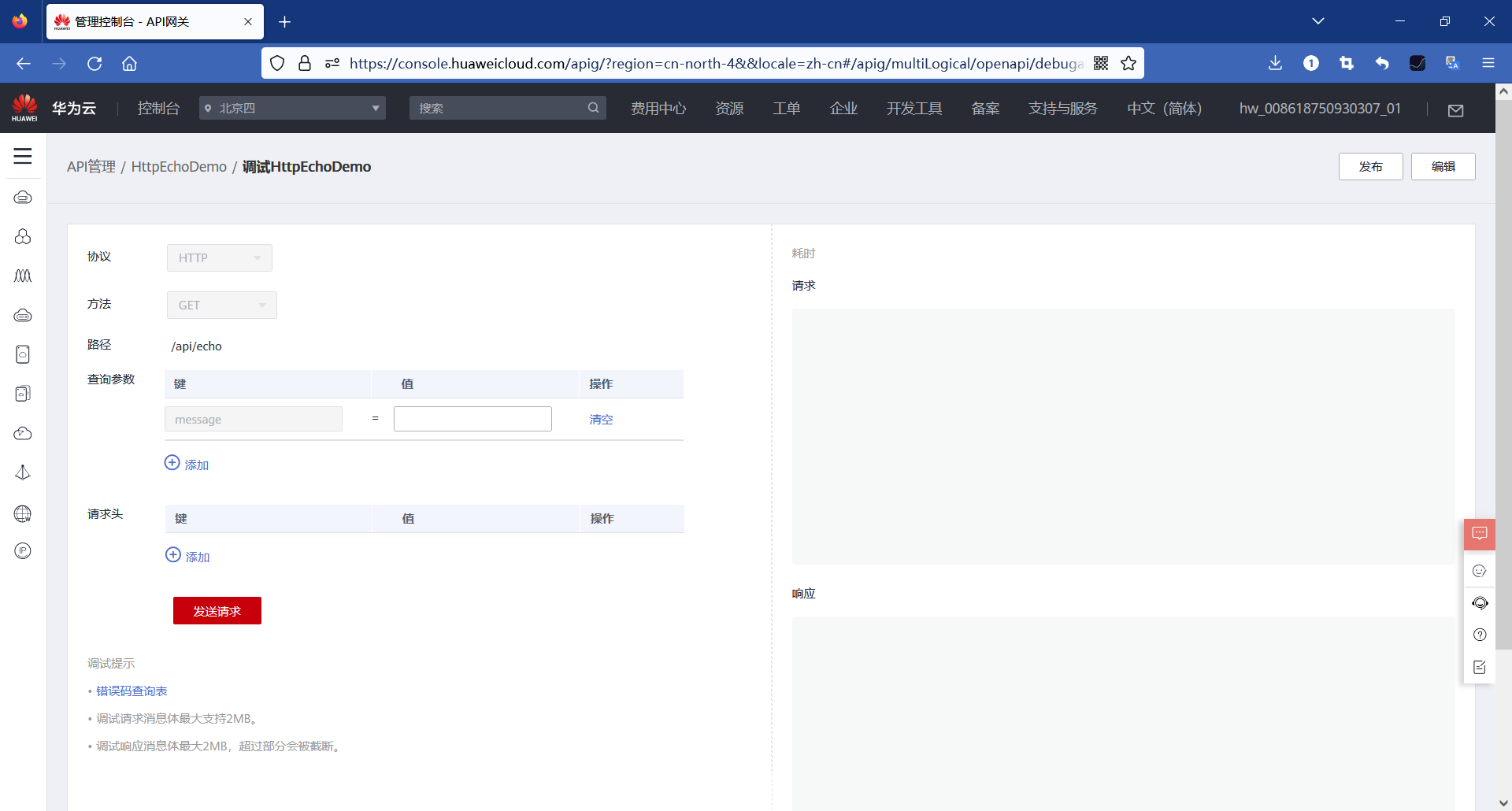Add a query parameter with 添加
The image size is (1512, 811).
pos(187,464)
